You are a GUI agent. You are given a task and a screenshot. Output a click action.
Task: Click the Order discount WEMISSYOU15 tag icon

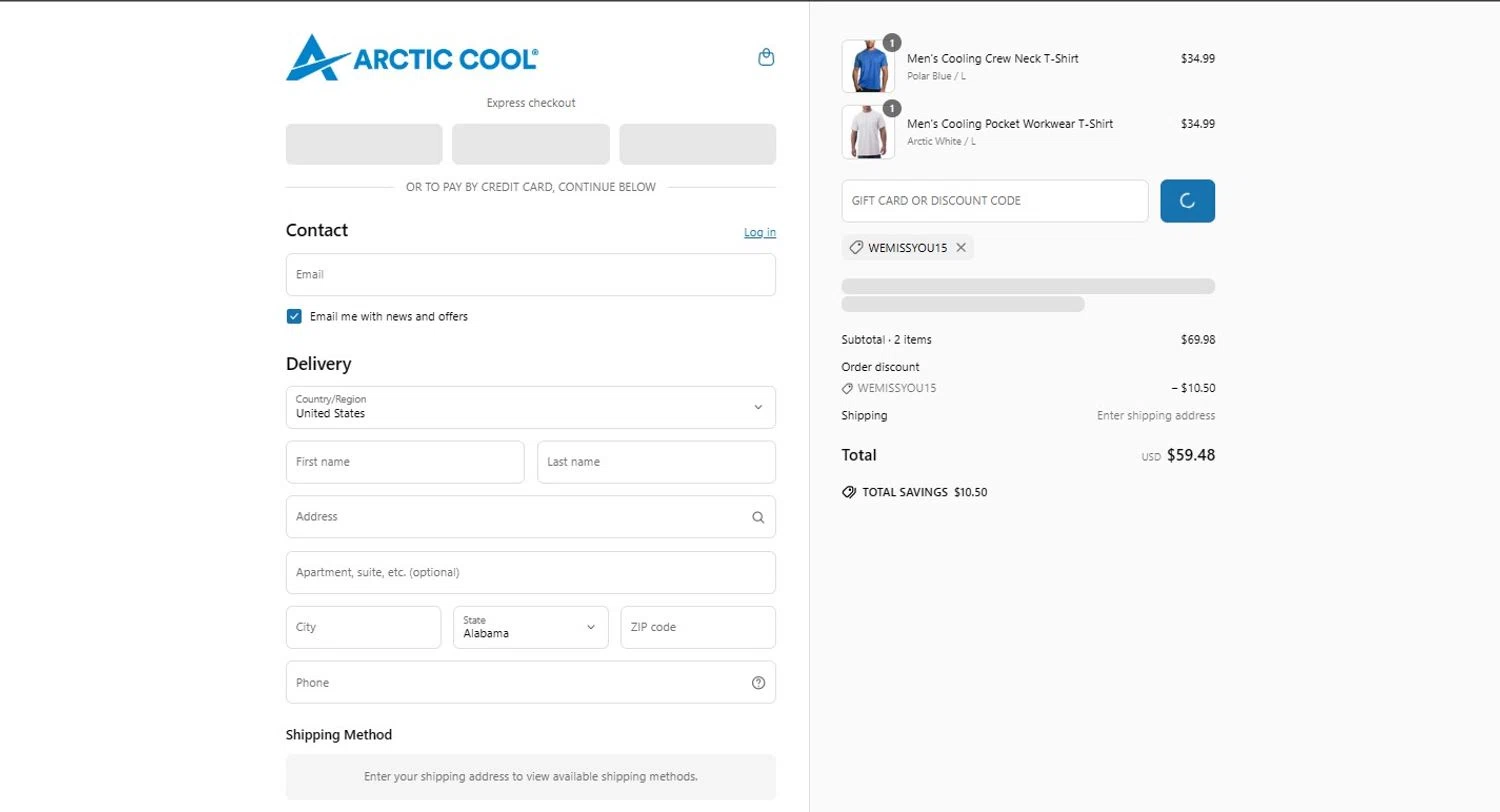point(847,388)
